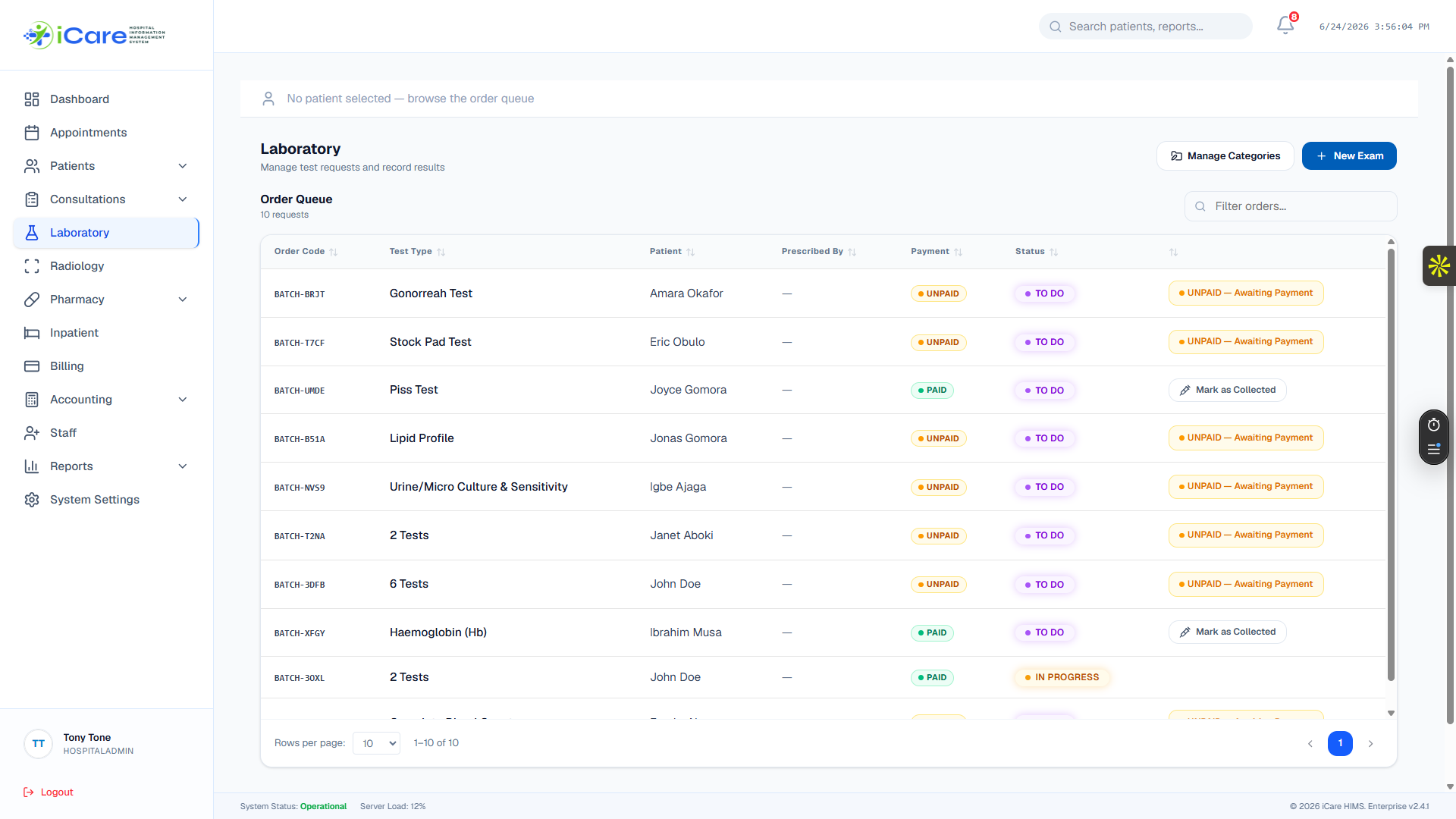Click the Filter orders input field
Image resolution: width=1456 pixels, height=819 pixels.
point(1291,206)
